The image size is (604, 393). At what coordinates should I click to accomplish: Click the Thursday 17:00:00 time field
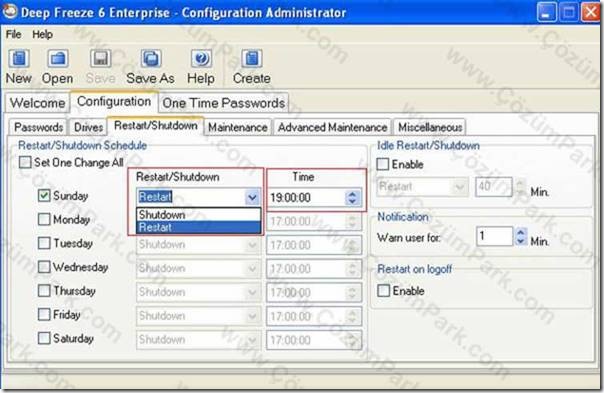click(x=314, y=292)
